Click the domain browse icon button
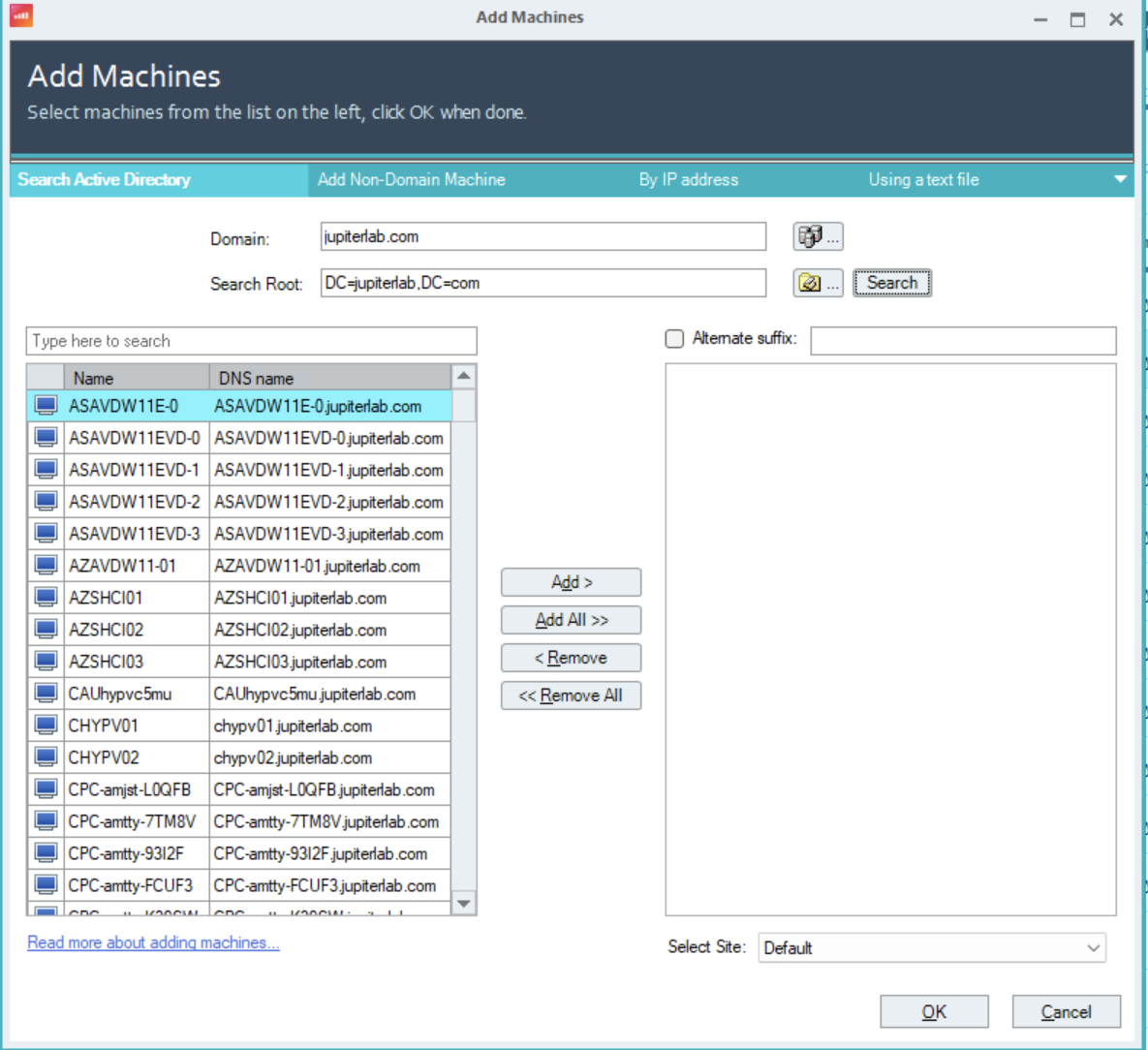1148x1050 pixels. click(x=818, y=236)
